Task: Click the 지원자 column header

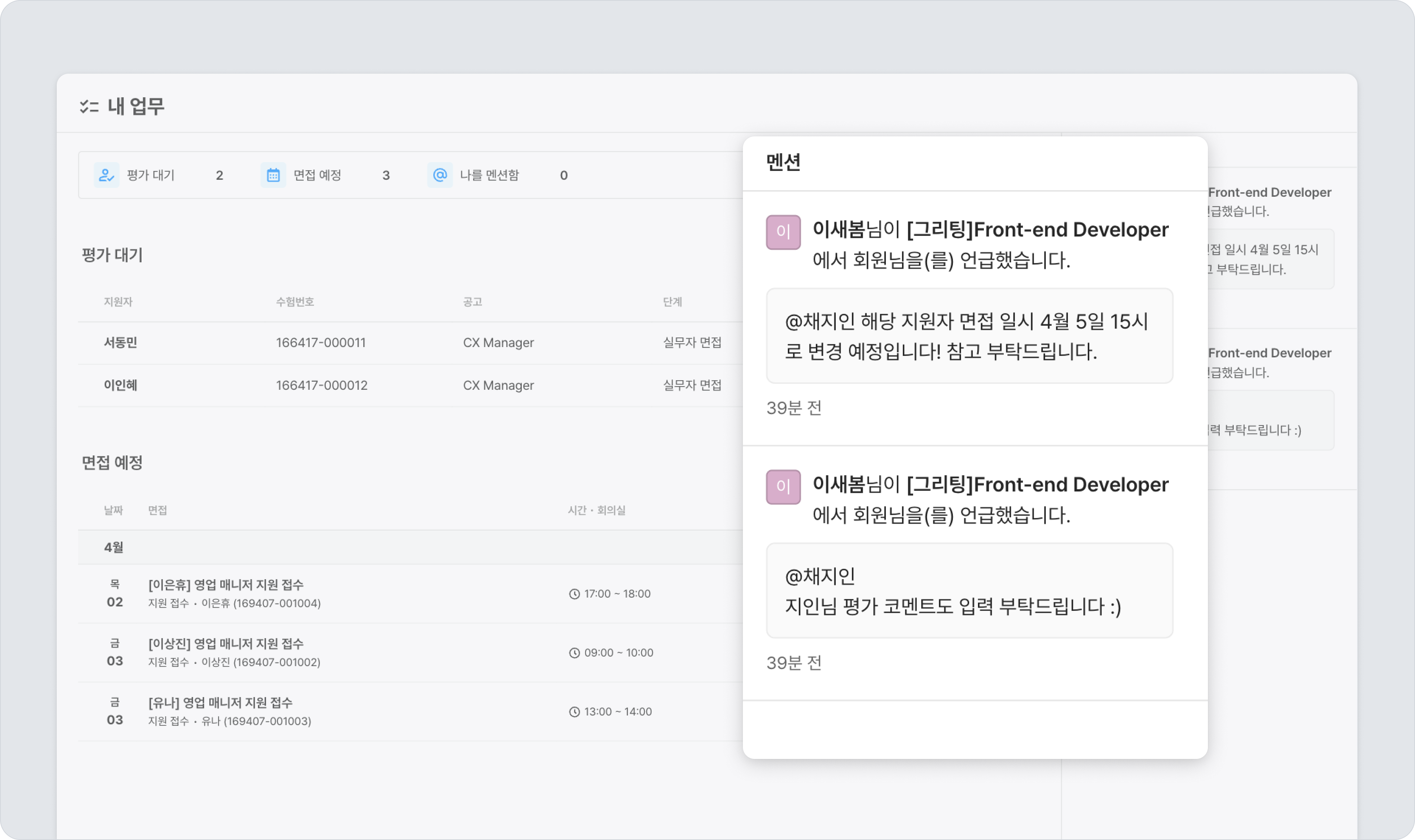Action: click(118, 302)
